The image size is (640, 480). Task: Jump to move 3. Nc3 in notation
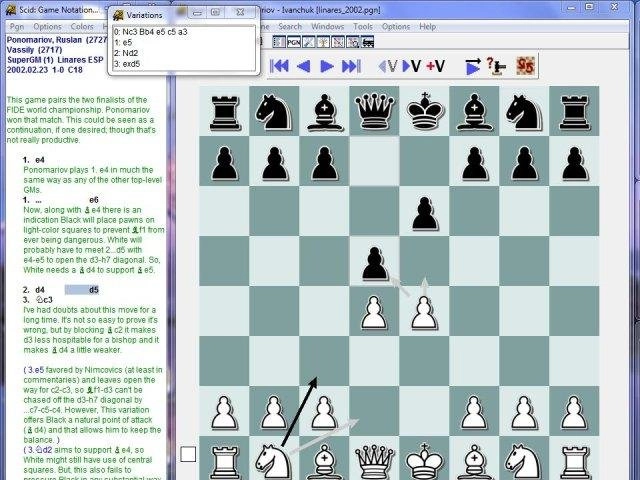tap(44, 300)
